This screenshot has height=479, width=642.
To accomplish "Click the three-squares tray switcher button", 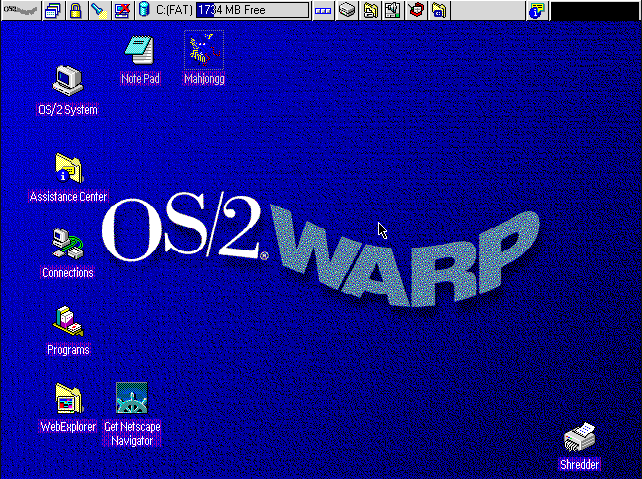I will tap(323, 10).
